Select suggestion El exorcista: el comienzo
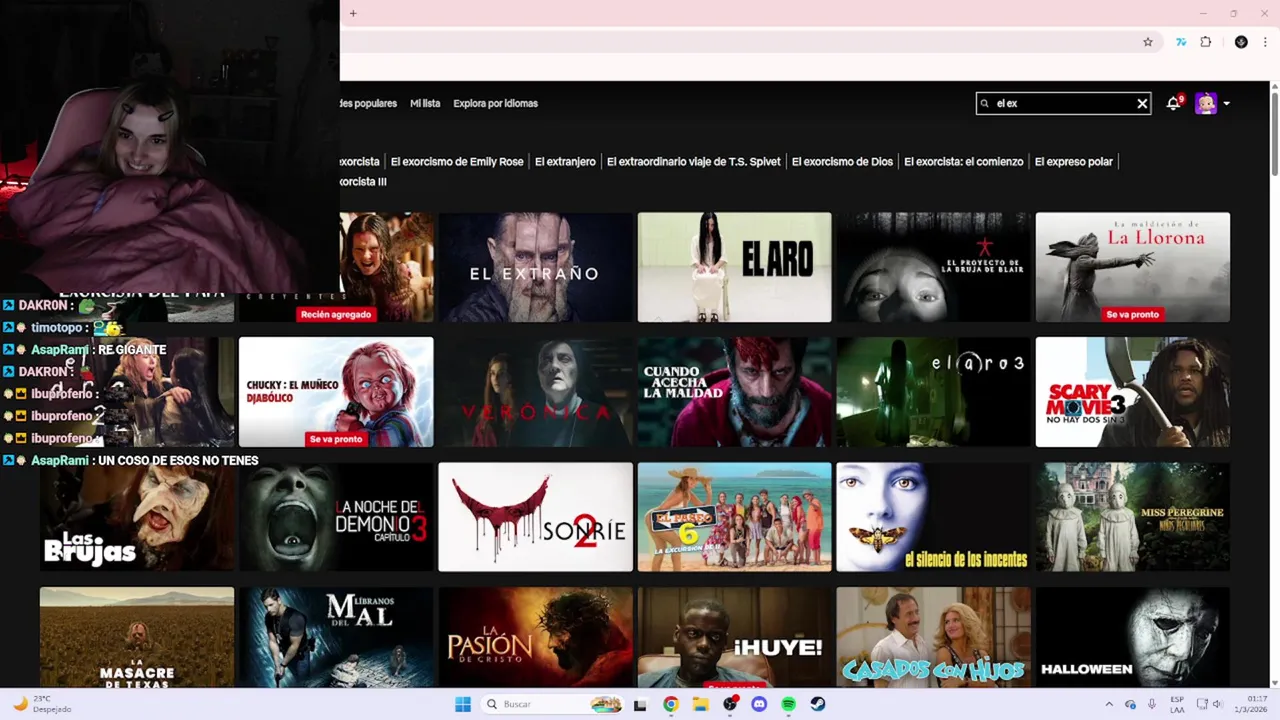Viewport: 1280px width, 720px height. 964,161
